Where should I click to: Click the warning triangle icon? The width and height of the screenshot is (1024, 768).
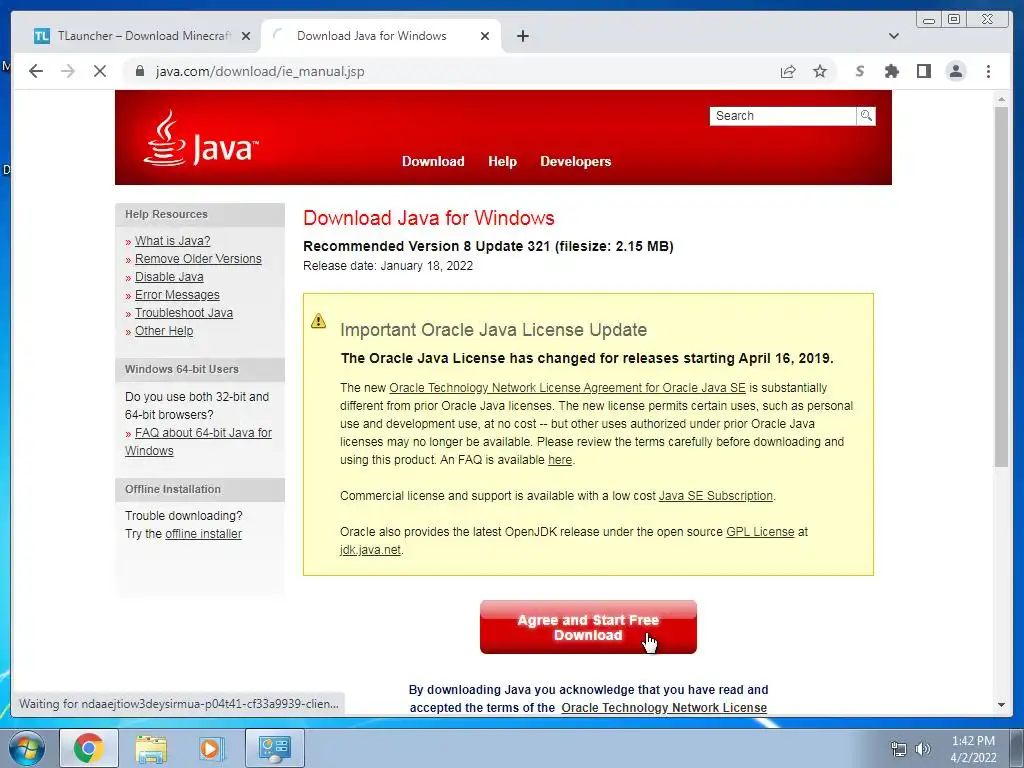coord(318,321)
